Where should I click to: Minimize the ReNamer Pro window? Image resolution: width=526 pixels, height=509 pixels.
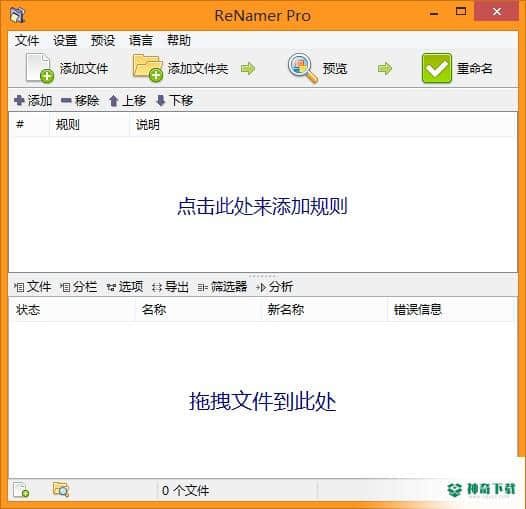click(434, 13)
